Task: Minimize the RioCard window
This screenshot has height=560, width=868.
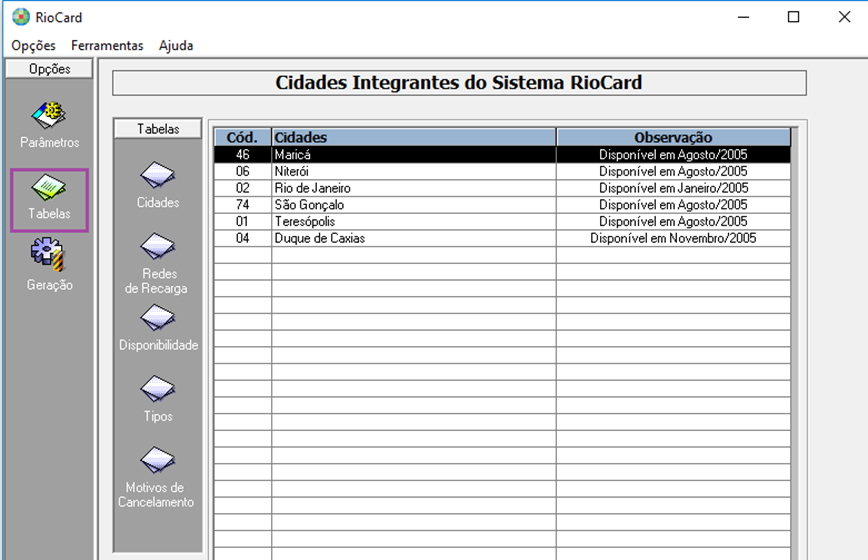Action: tap(743, 17)
